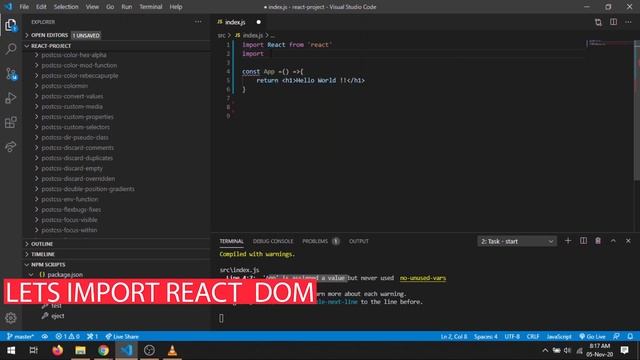Viewport: 640px width, 360px height.
Task: Kill terminal with trash icon
Action: [598, 241]
